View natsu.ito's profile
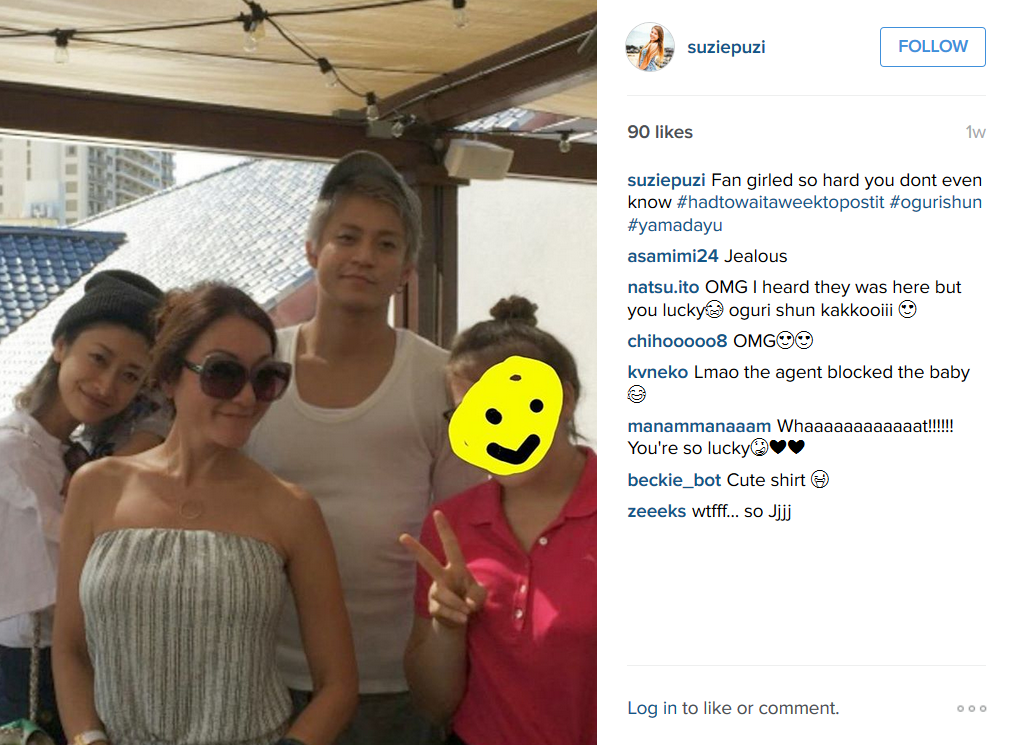This screenshot has height=745, width=1012. [663, 287]
